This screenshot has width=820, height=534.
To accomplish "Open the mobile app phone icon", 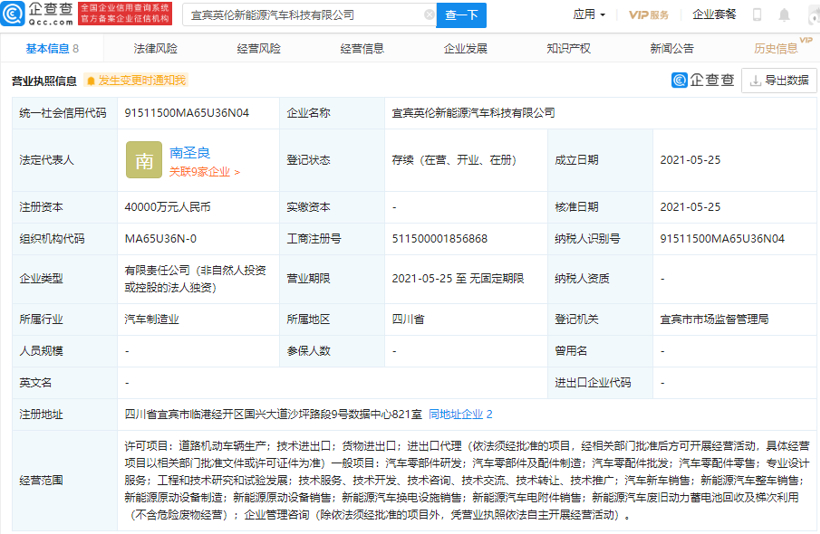I will point(757,15).
